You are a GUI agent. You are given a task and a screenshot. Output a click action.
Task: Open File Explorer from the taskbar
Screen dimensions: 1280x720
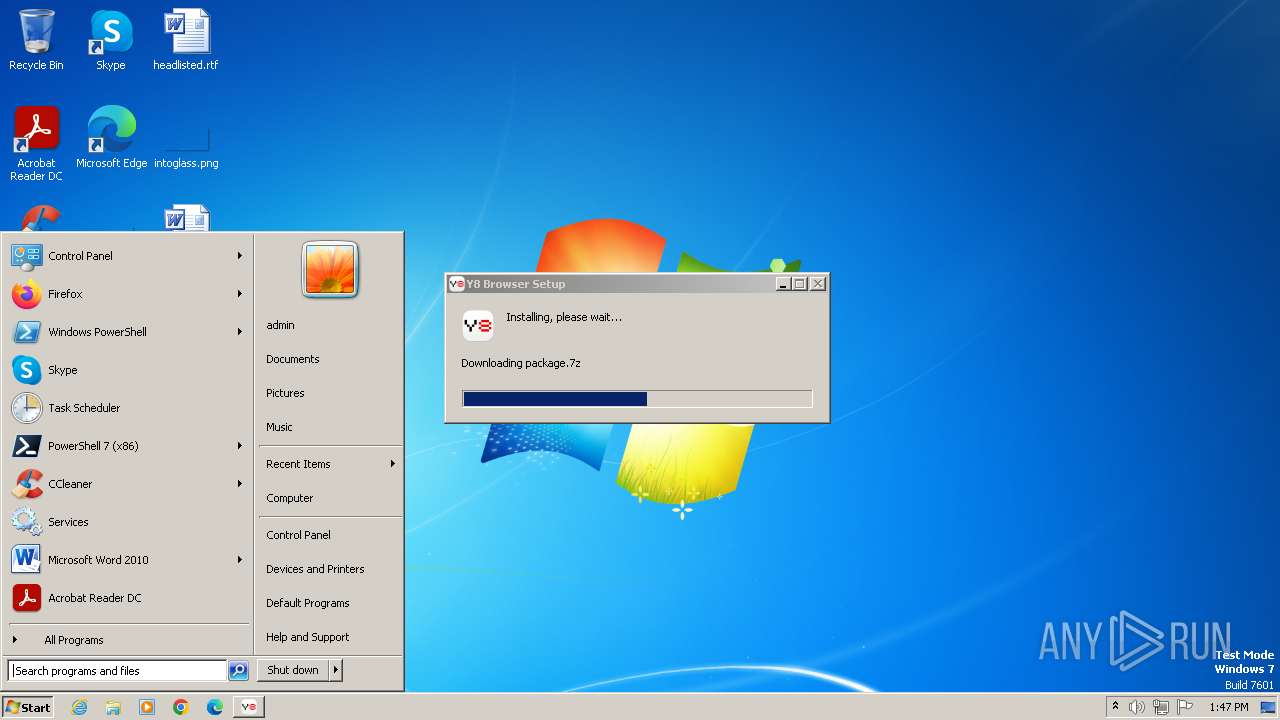tap(113, 707)
